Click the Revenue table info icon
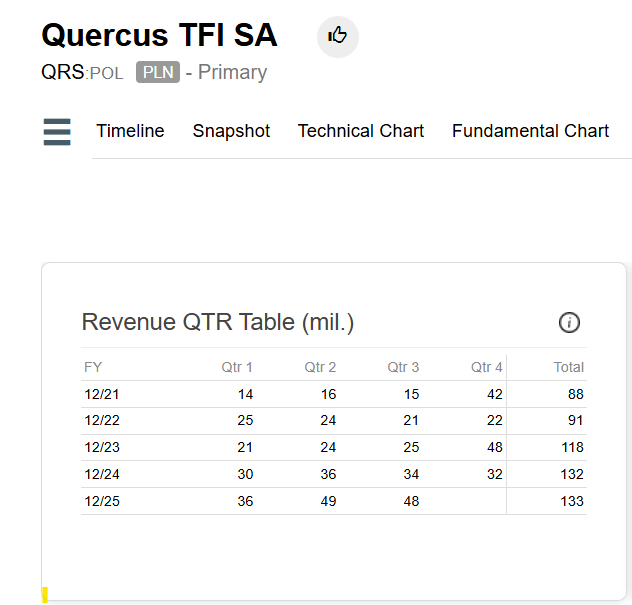 [x=569, y=322]
